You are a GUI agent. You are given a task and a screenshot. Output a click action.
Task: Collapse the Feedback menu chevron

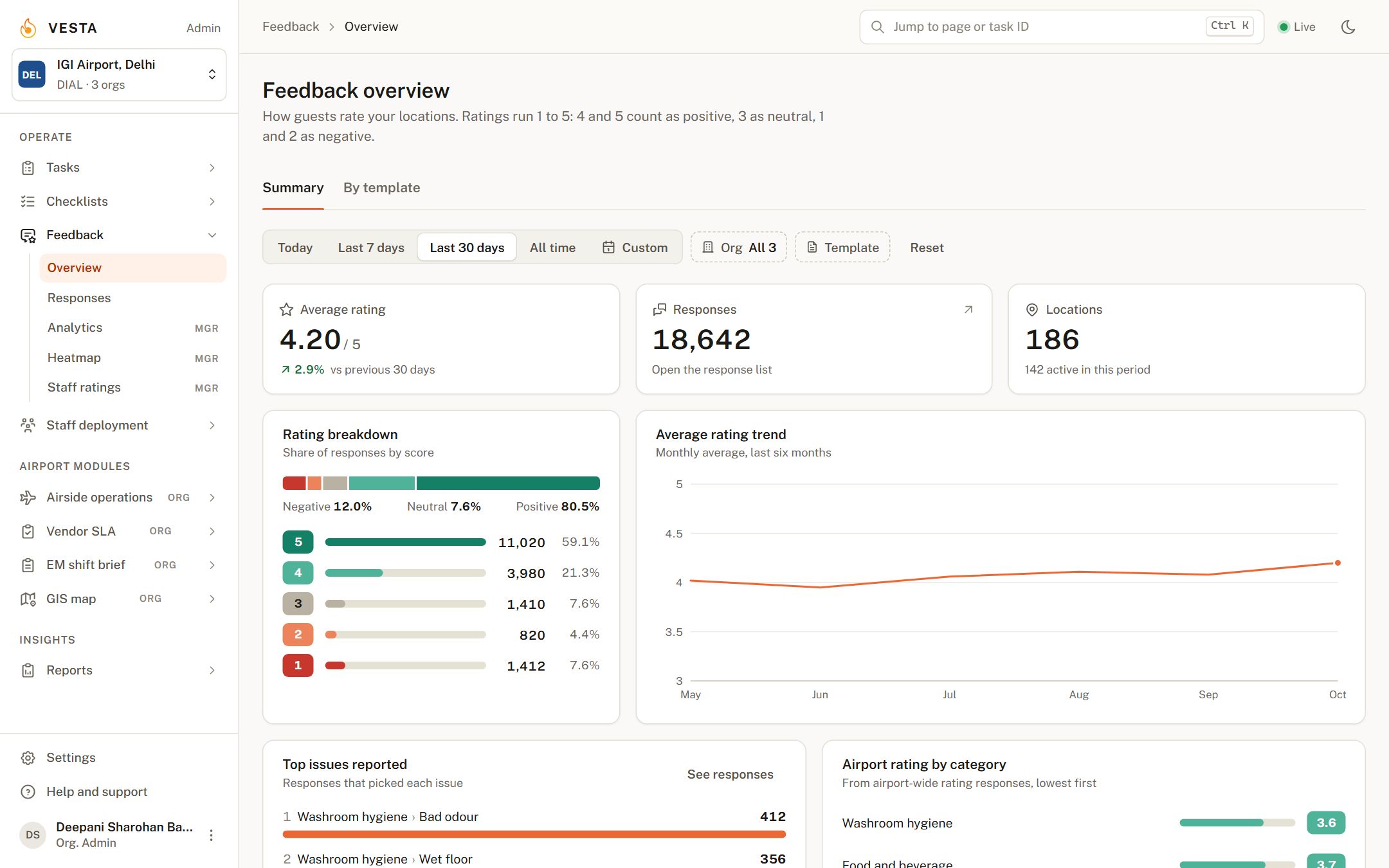[212, 235]
